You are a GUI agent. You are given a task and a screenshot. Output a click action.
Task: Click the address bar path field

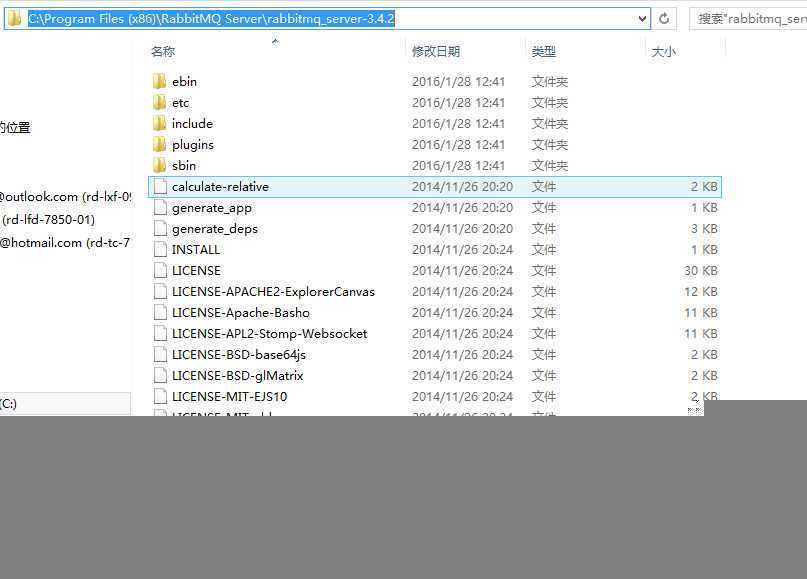pos(327,19)
